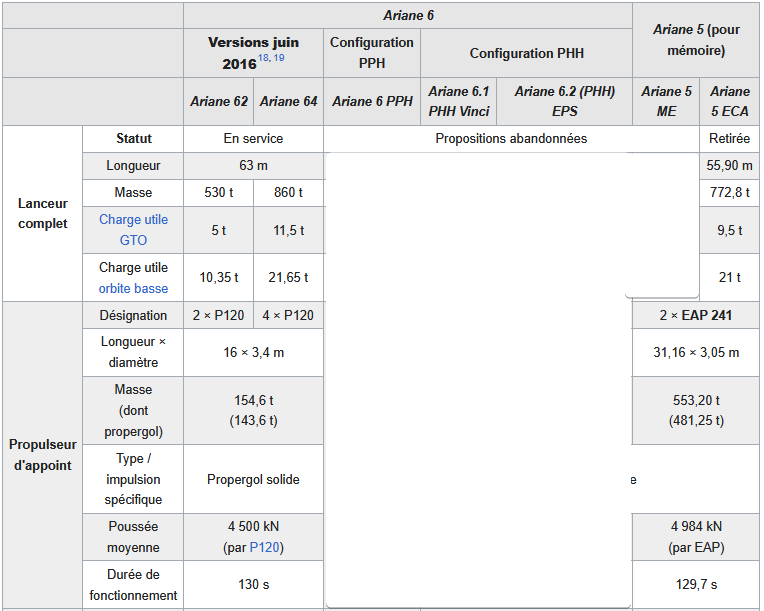Select the 'Ariane 62' column header

coord(219,101)
